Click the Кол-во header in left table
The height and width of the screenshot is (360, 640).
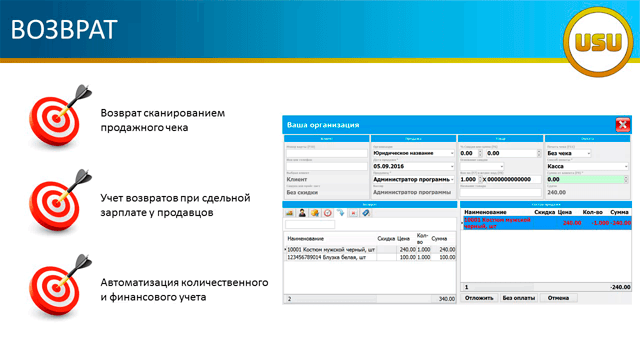pyautogui.click(x=422, y=238)
